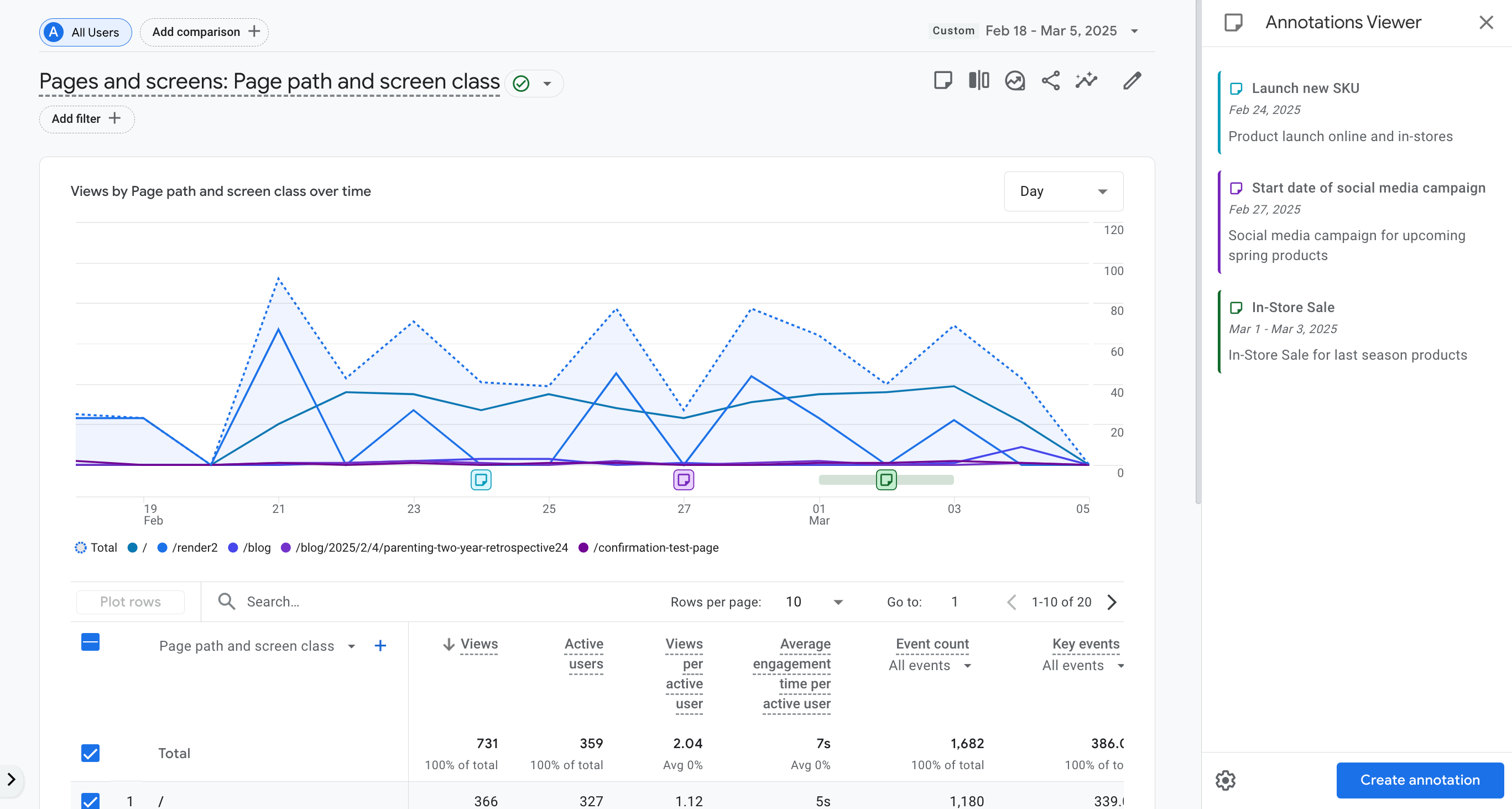Open annotation settings gear icon
This screenshot has width=1512, height=809.
point(1226,780)
